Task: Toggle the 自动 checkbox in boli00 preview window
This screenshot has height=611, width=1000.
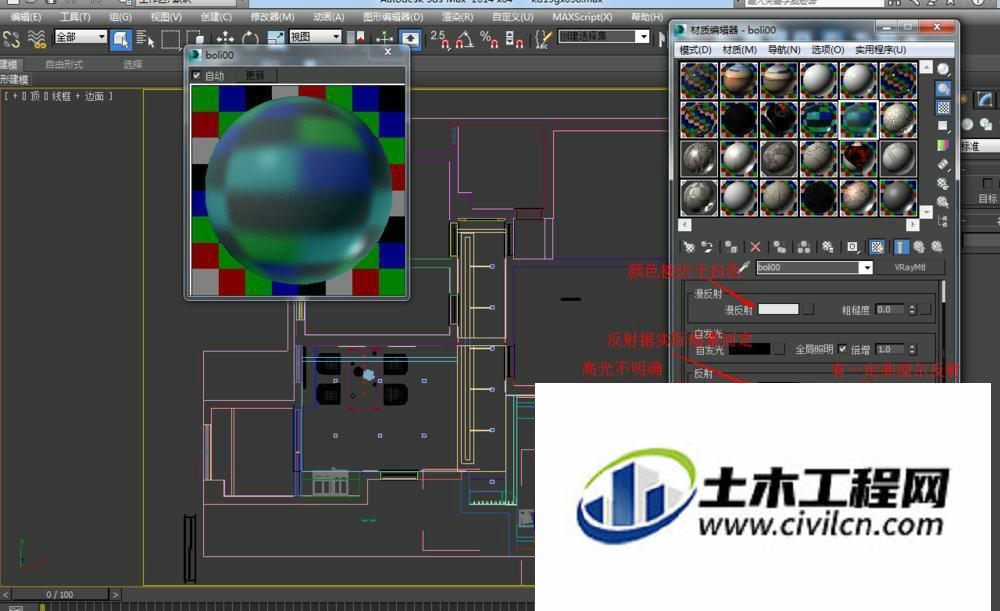Action: point(196,75)
